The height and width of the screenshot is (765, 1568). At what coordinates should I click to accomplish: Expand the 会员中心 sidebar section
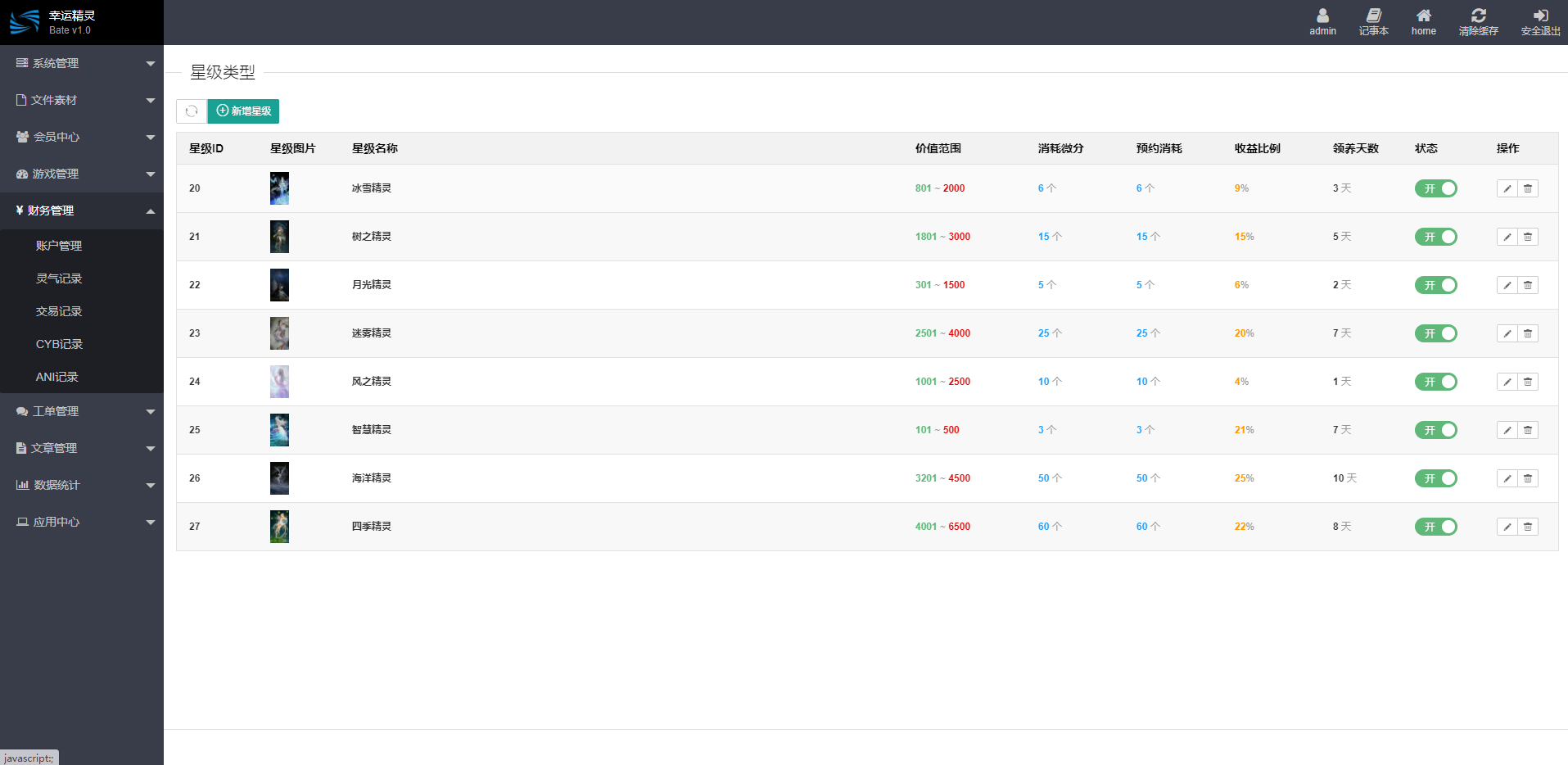click(x=82, y=137)
